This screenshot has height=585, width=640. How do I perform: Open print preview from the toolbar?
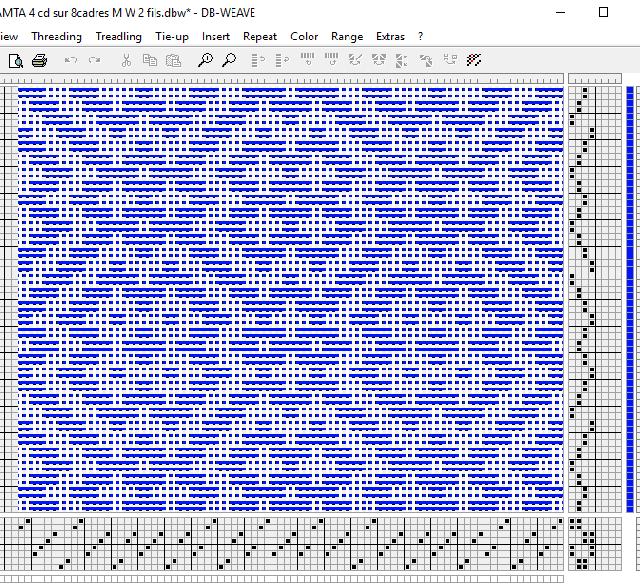click(x=16, y=61)
